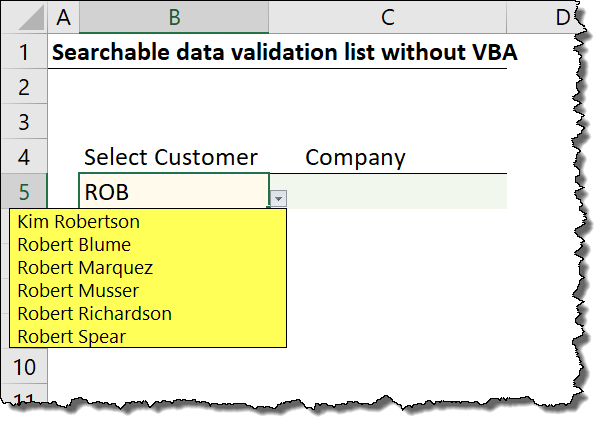Select row 4 header
This screenshot has width=604, height=428.
click(25, 157)
